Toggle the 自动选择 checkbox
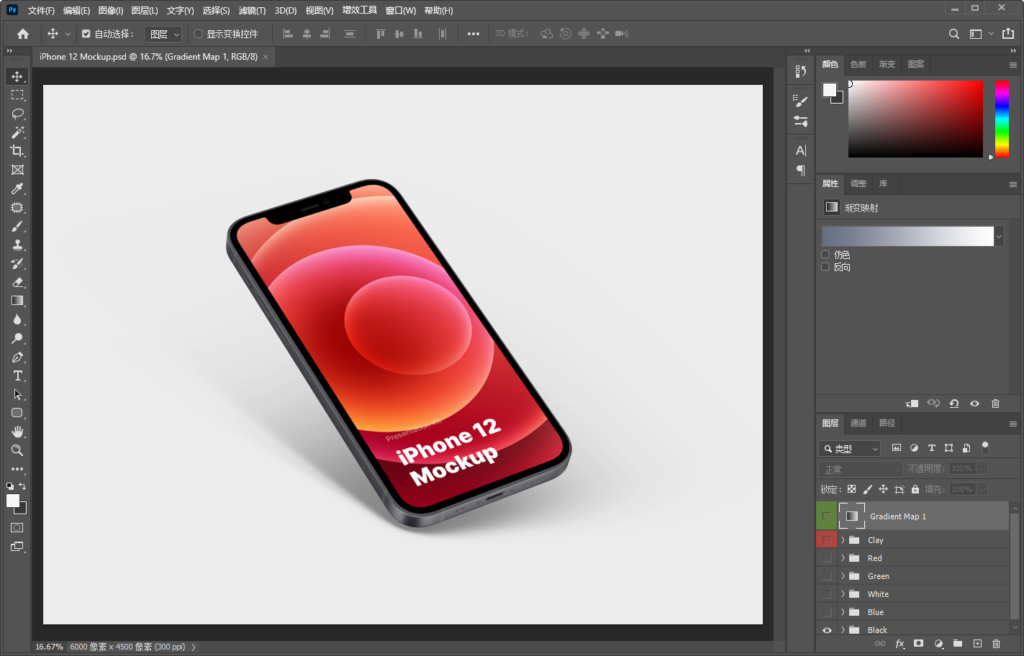This screenshot has height=656, width=1024. [x=86, y=34]
